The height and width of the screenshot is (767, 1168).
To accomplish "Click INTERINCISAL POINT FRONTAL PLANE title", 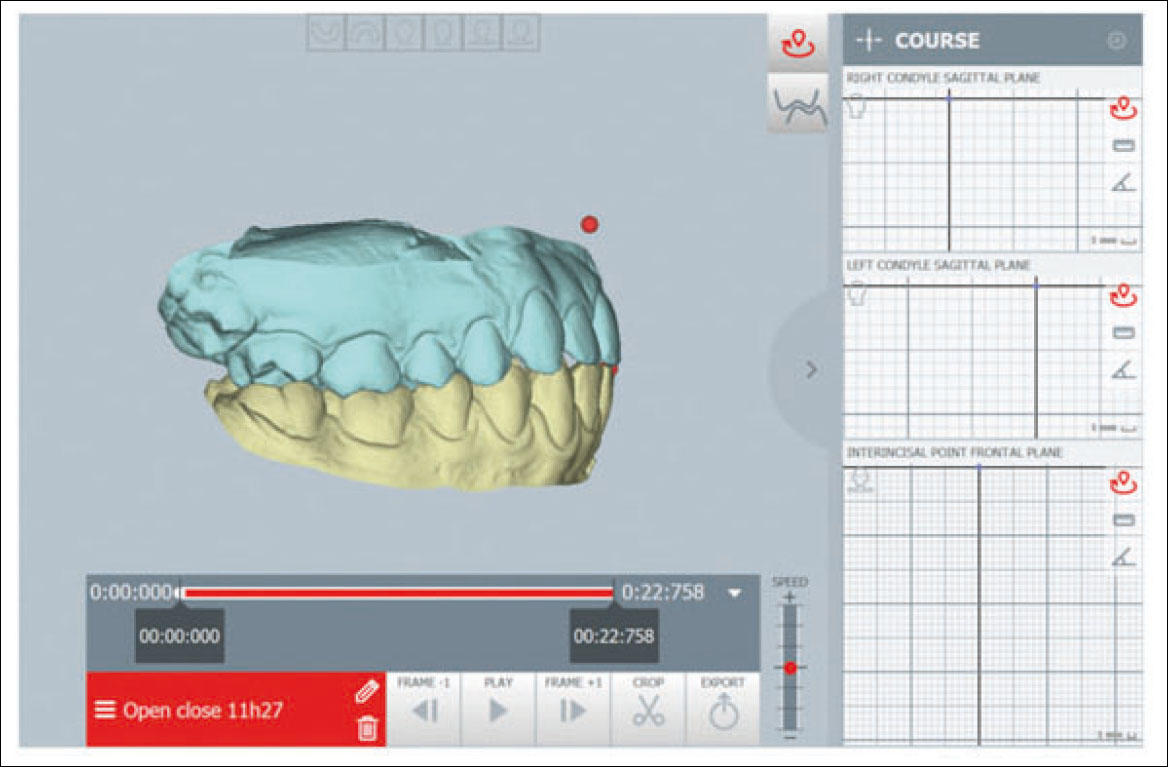I will [954, 452].
